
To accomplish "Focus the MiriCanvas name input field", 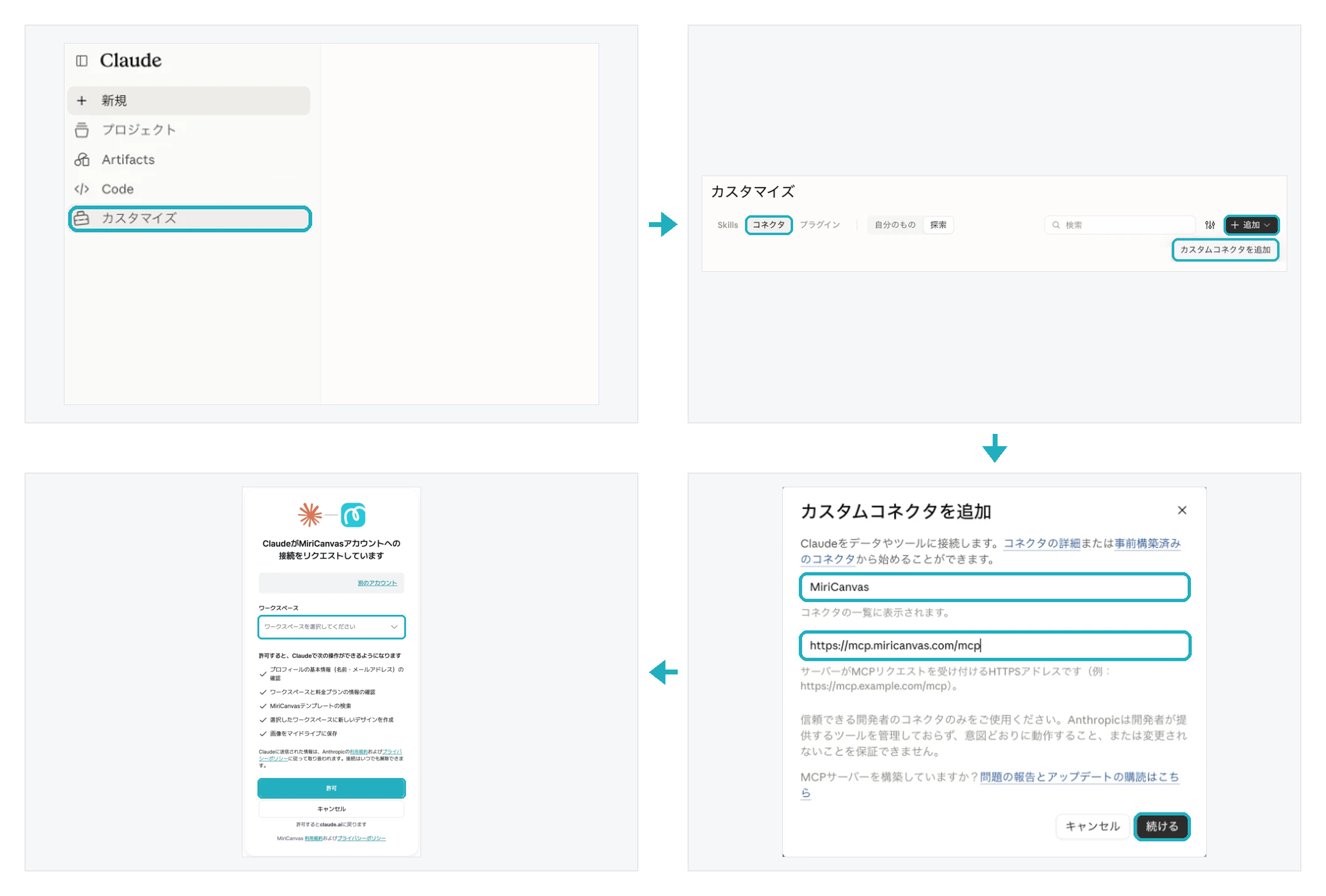I will (995, 587).
